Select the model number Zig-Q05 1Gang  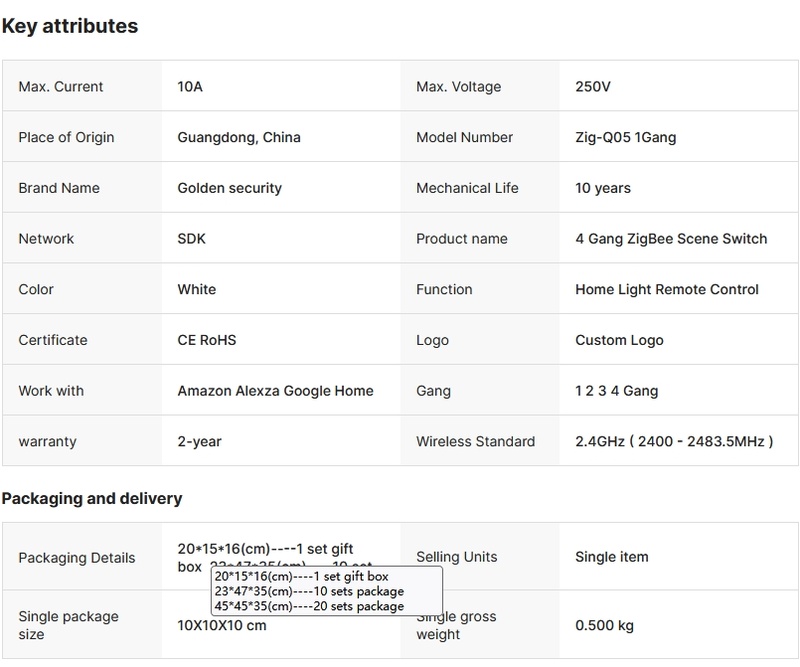pos(625,137)
